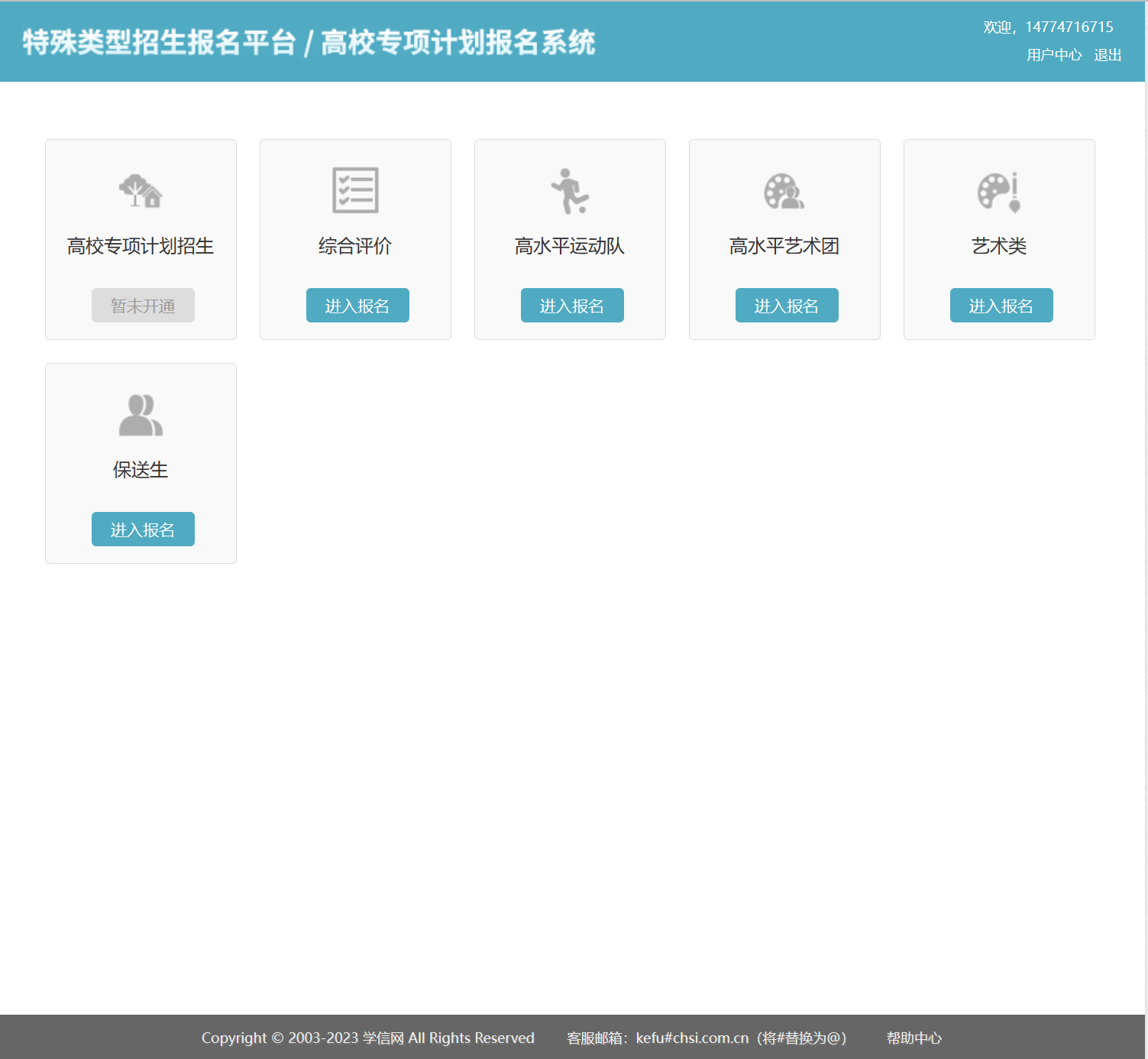Screen dimensions: 1148x1059
Task: Open 帮助中心 in the footer
Action: point(914,1038)
